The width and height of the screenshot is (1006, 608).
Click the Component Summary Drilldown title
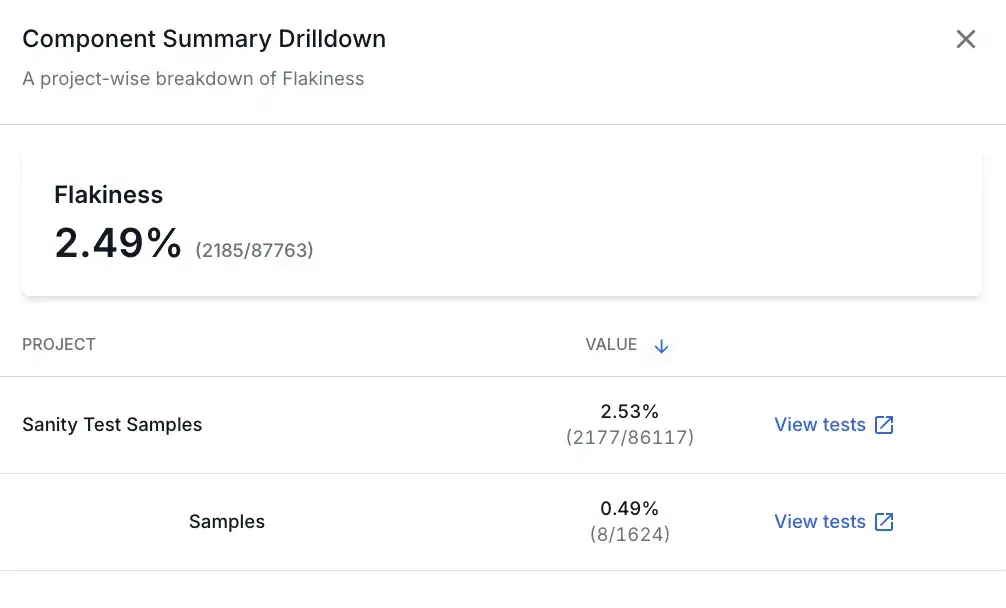click(204, 39)
